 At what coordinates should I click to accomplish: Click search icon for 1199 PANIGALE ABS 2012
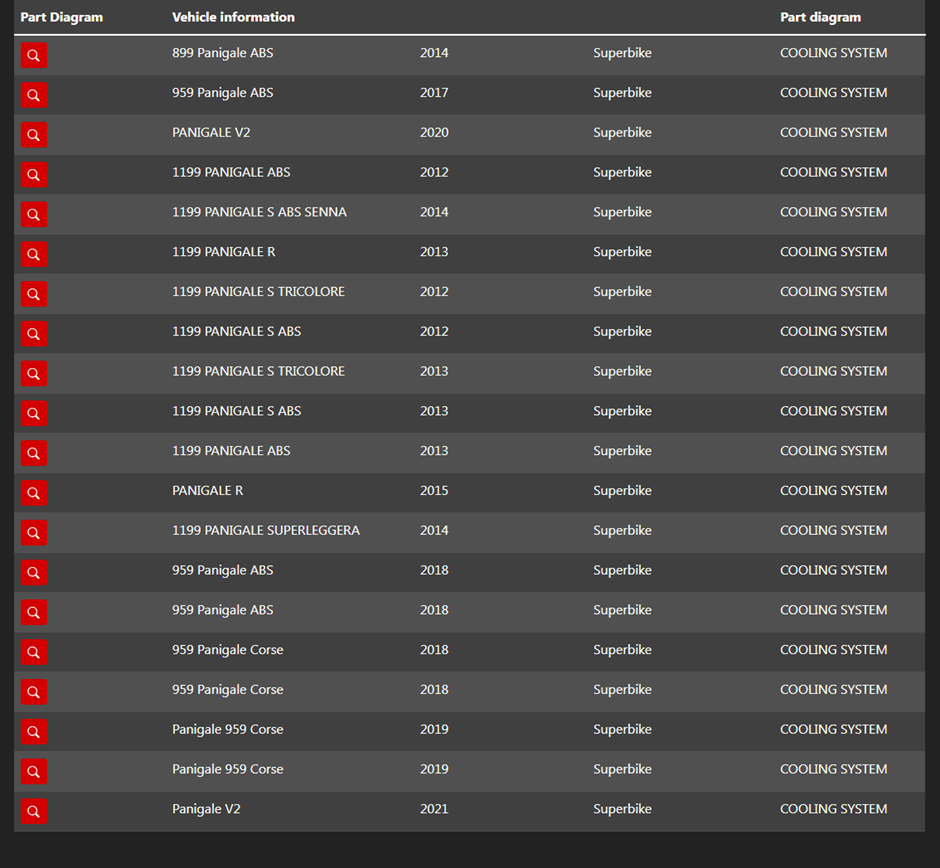[34, 174]
